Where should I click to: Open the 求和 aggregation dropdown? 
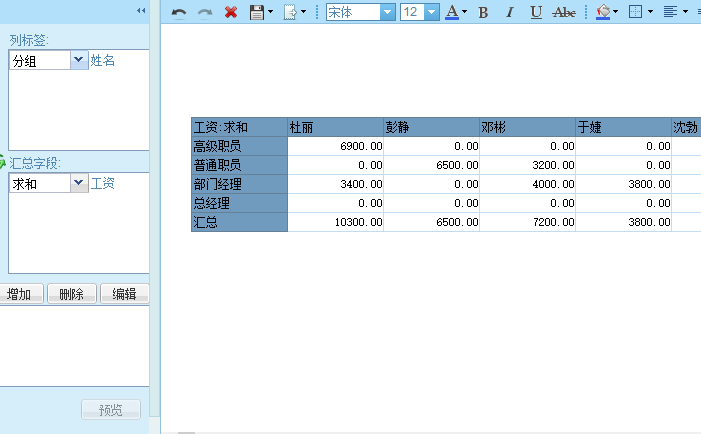[79, 183]
